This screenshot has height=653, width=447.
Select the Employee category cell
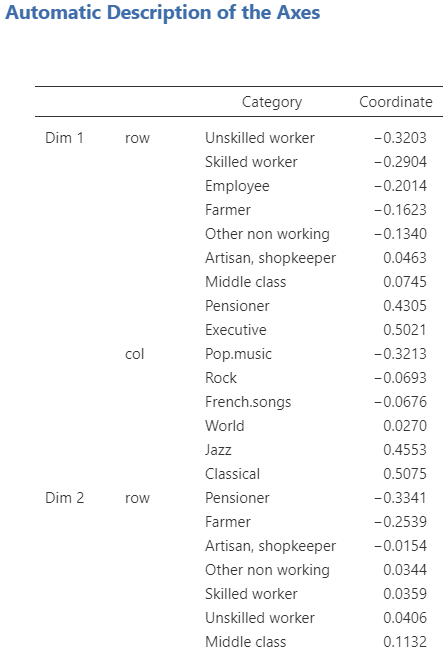pos(237,186)
